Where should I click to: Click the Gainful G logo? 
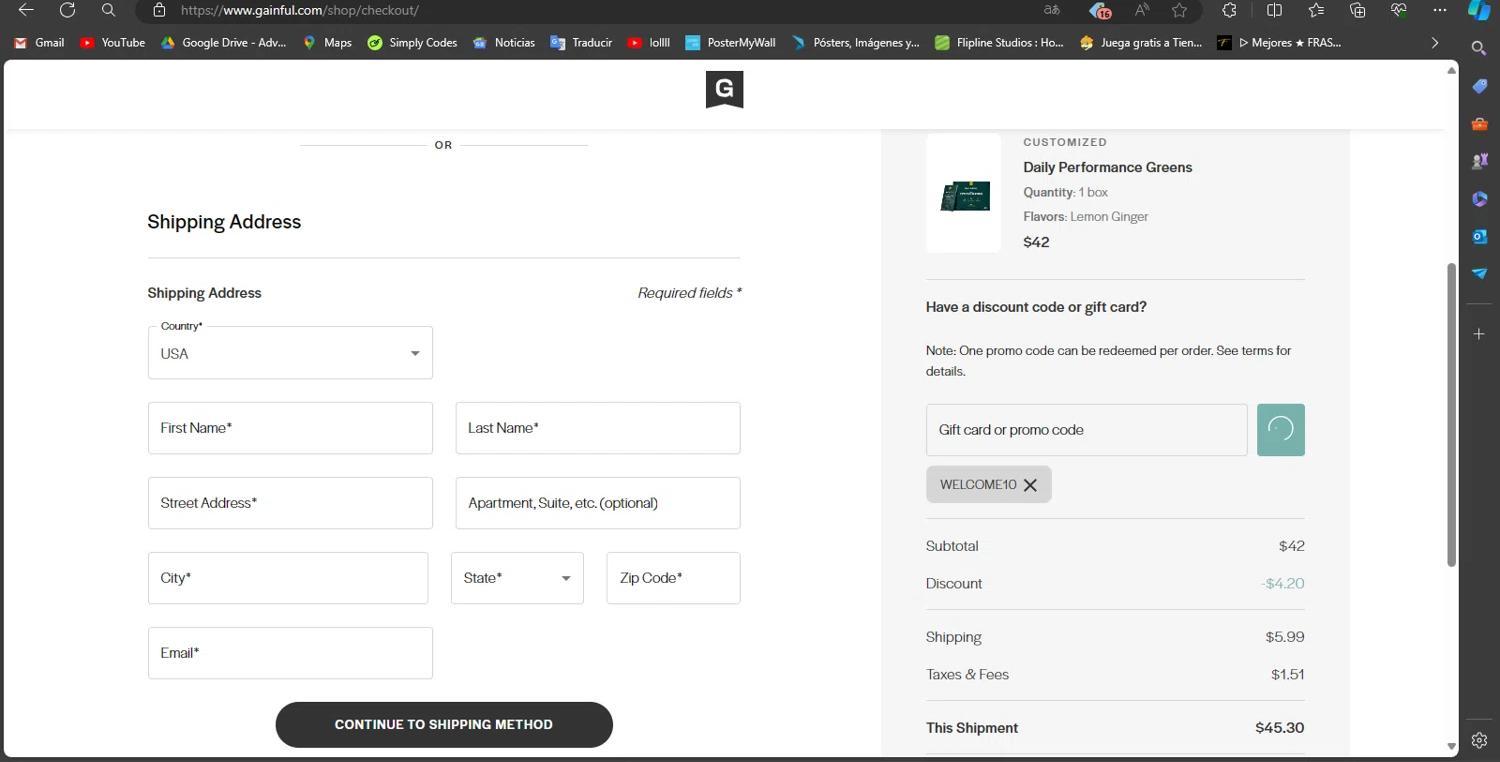pos(724,90)
